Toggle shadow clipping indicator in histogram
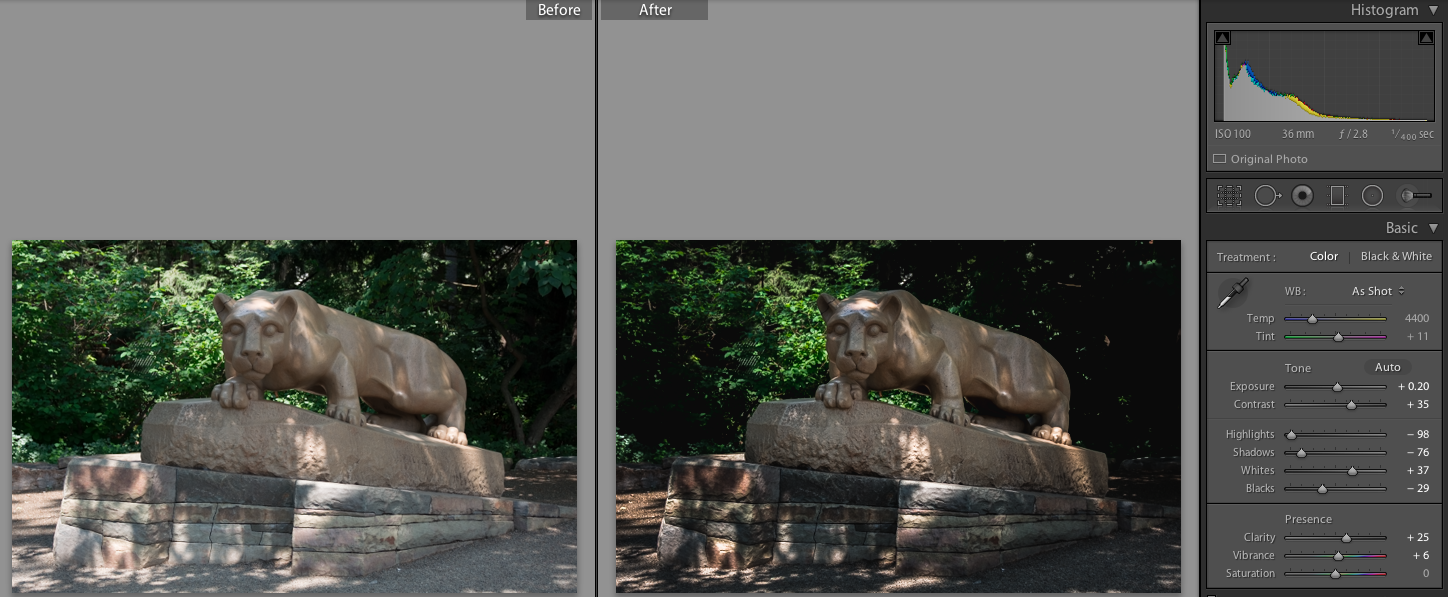The image size is (1448, 597). tap(1223, 38)
